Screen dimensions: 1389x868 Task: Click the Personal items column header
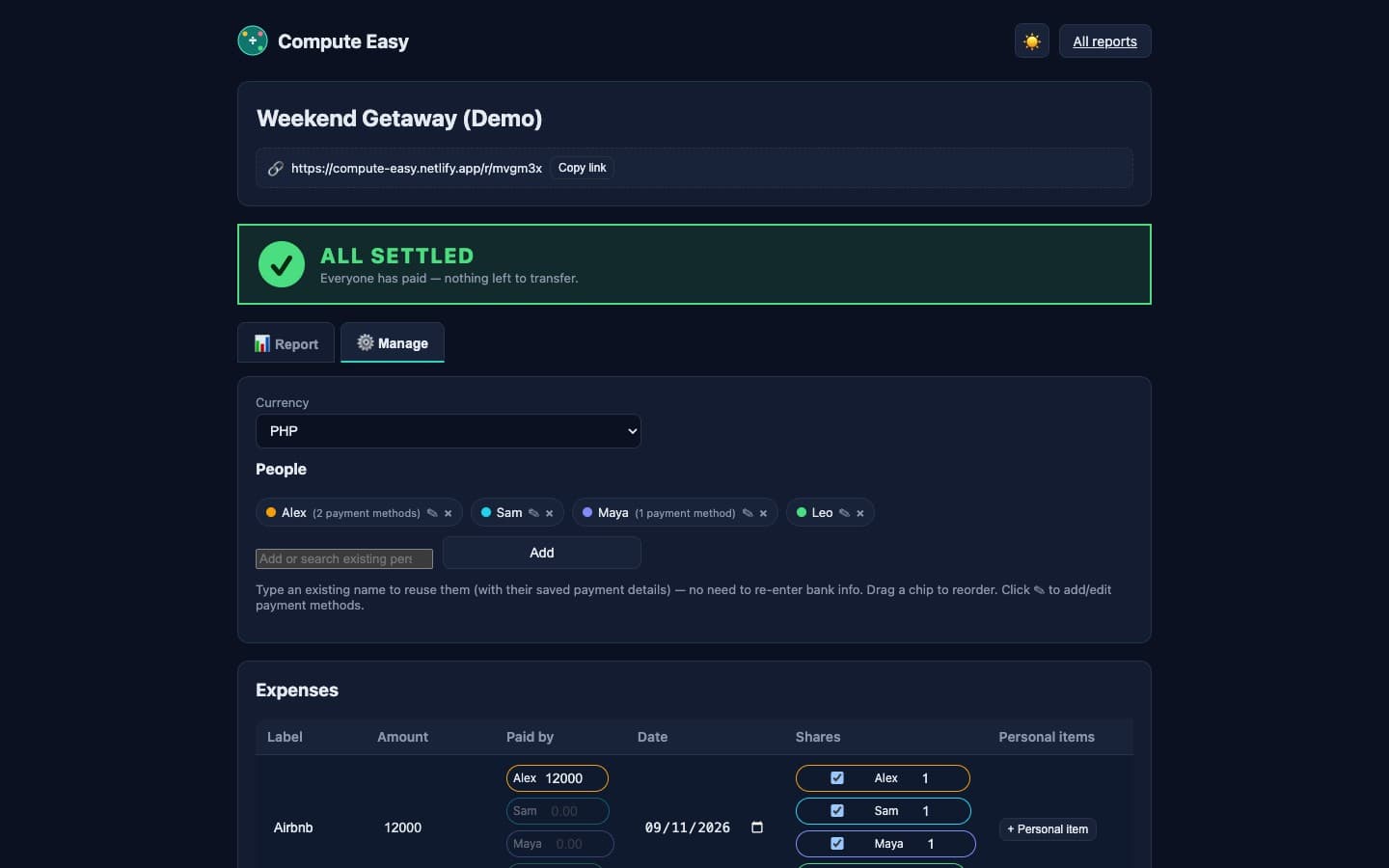1047,737
